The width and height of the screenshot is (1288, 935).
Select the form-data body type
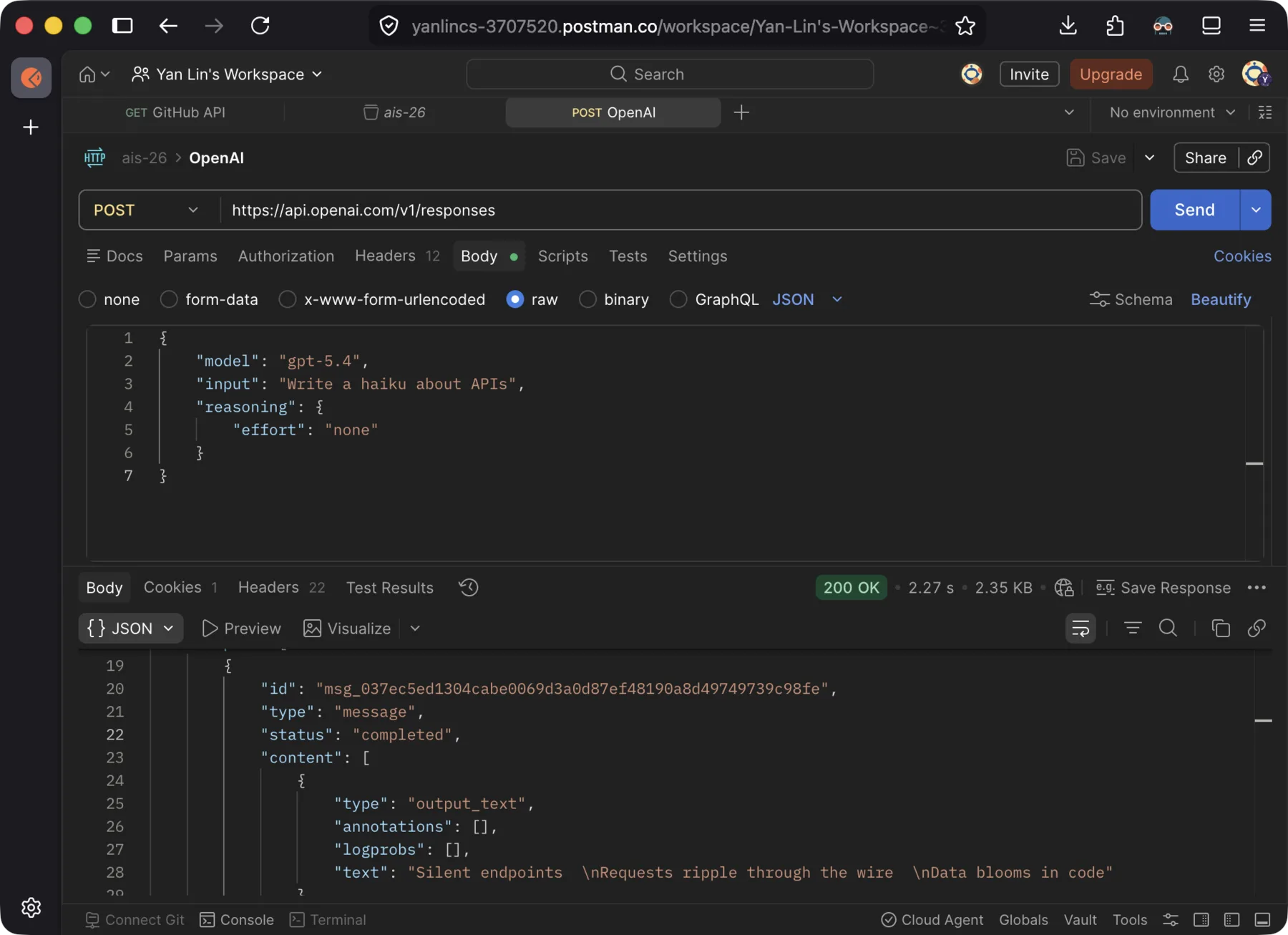point(169,299)
